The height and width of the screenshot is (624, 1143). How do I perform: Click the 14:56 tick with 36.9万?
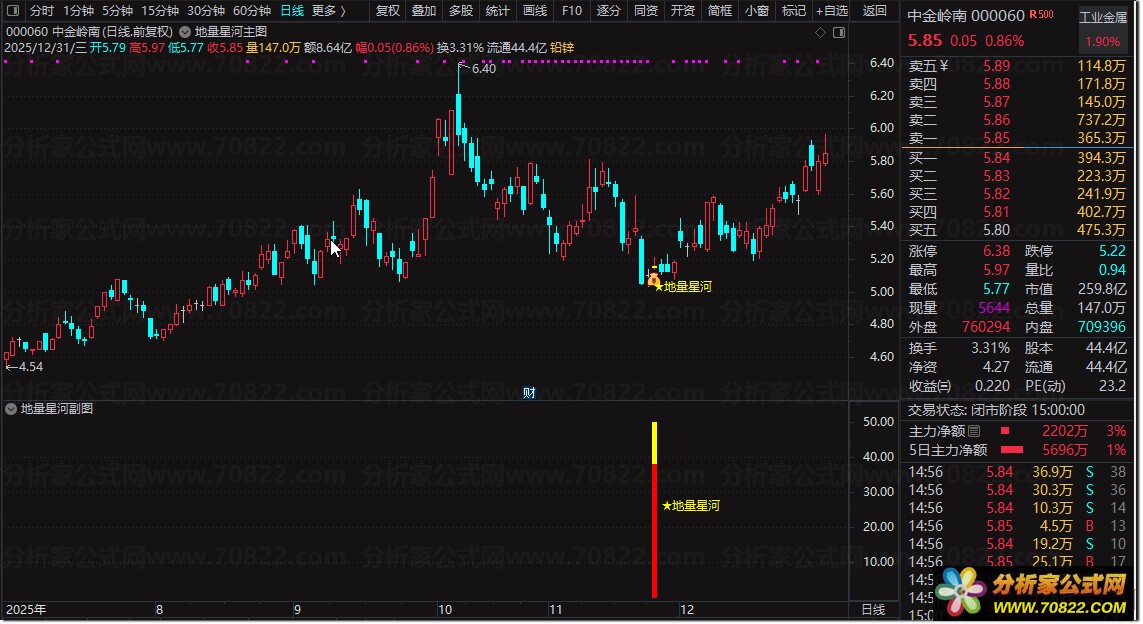[1017, 472]
